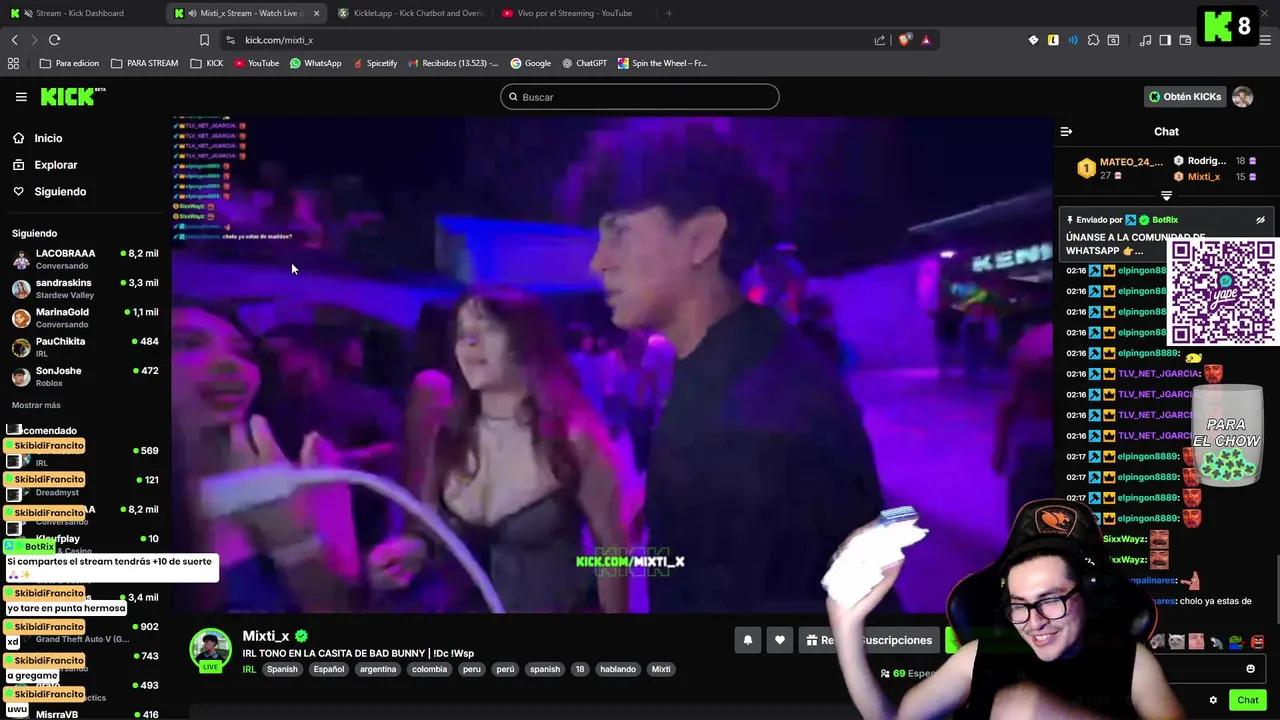Open the emoji picker in chat input
The image size is (1280, 720).
[1250, 669]
